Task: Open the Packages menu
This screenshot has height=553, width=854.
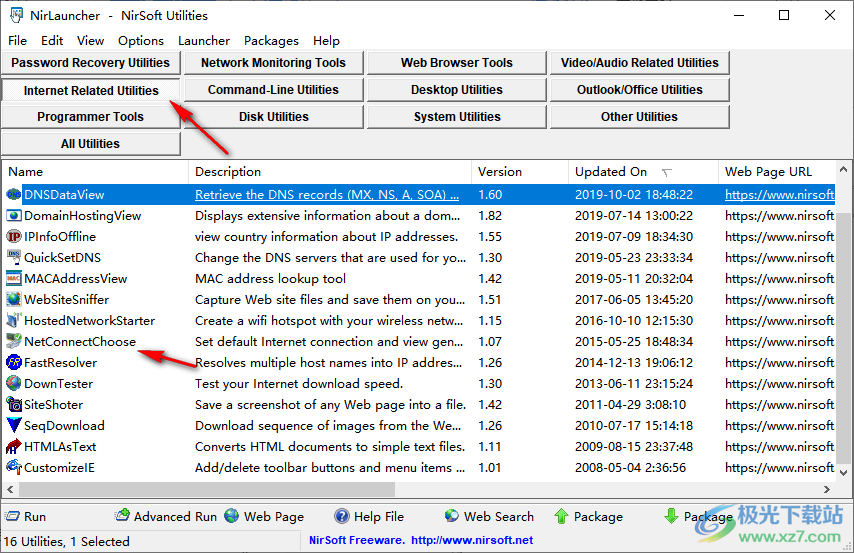Action: tap(271, 41)
